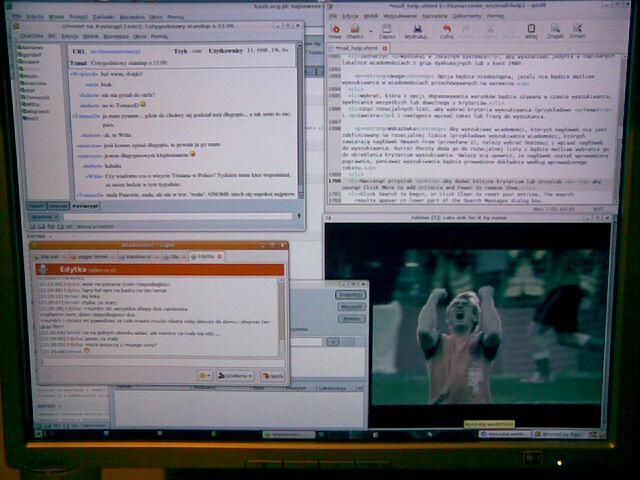Switch to the first conversation tab in Gajim
Screen dimensions: 640x480
(50, 257)
